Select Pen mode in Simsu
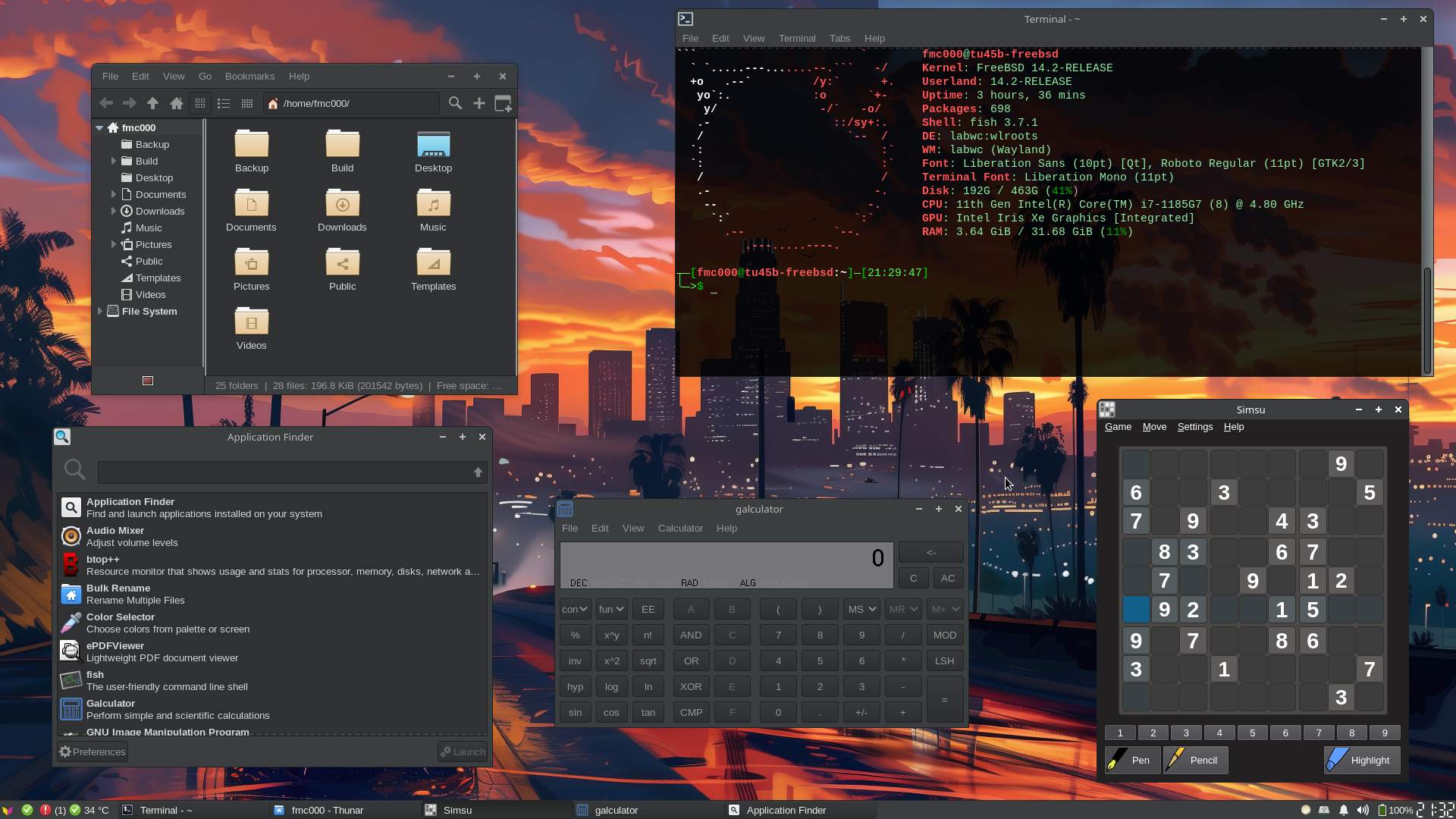 pyautogui.click(x=1132, y=760)
